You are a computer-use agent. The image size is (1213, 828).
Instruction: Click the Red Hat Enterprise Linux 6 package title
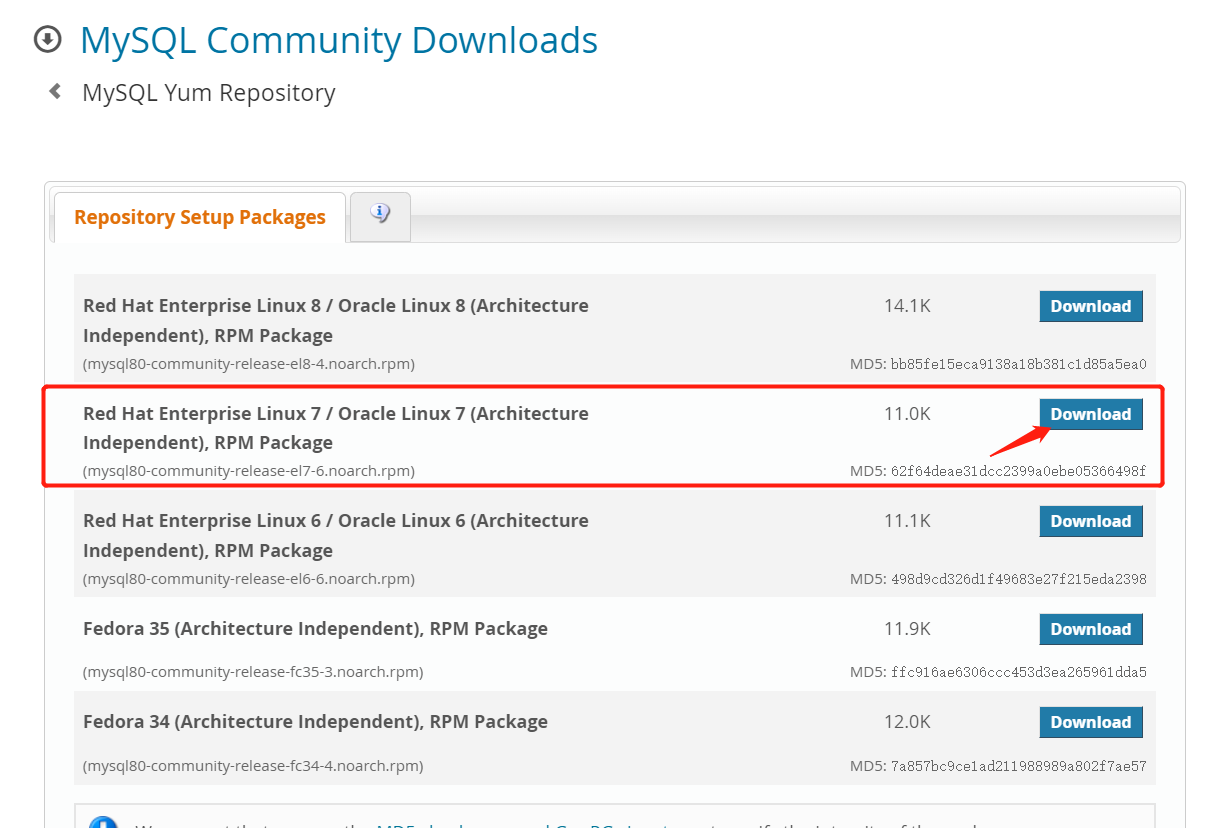coord(336,535)
